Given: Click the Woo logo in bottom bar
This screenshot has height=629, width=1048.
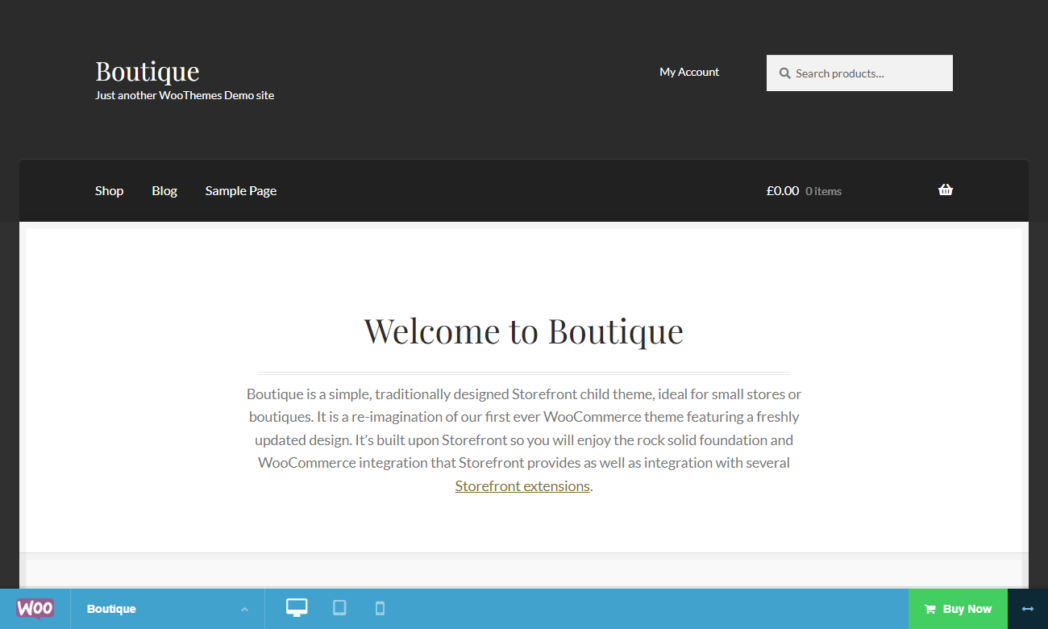Looking at the screenshot, I should click(35, 608).
